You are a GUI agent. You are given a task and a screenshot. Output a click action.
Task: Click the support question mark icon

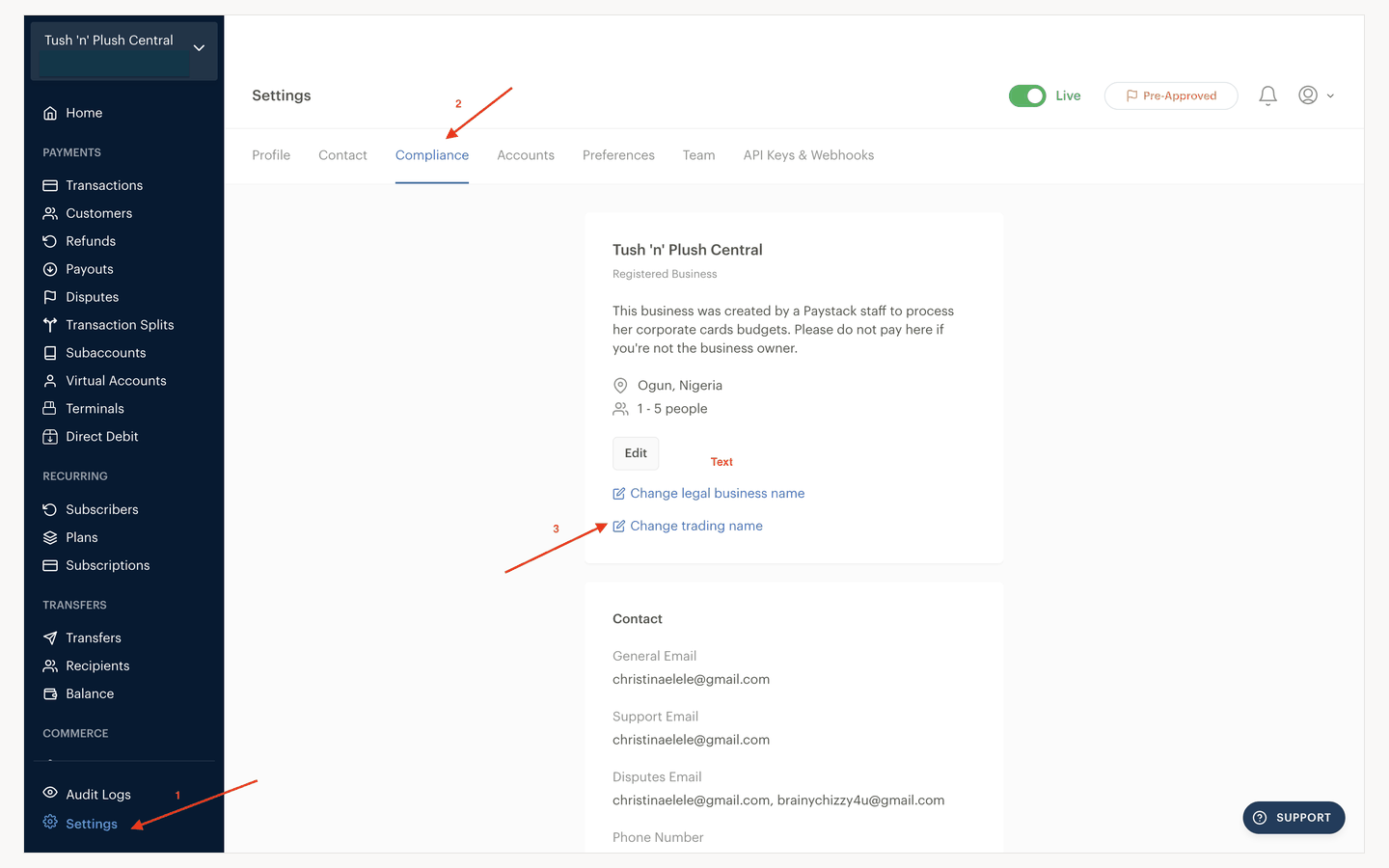(x=1260, y=818)
